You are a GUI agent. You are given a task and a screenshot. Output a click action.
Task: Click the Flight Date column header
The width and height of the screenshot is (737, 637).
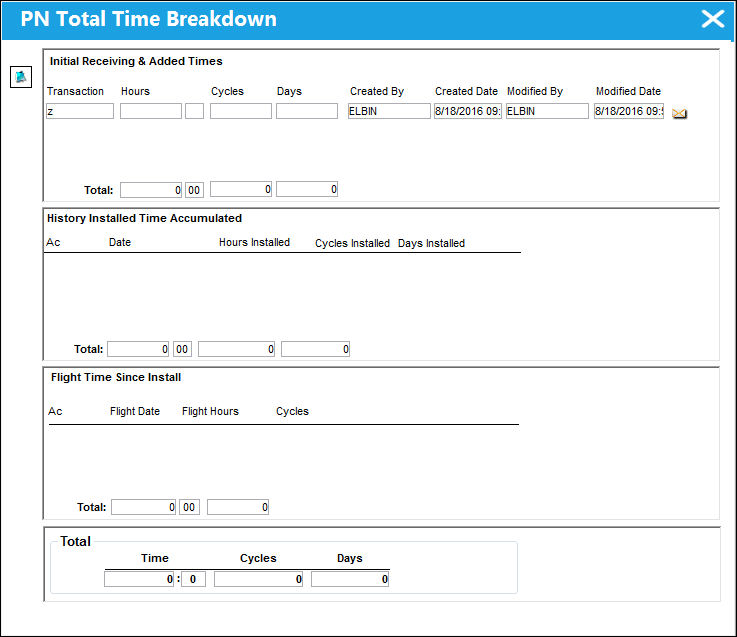pyautogui.click(x=135, y=411)
